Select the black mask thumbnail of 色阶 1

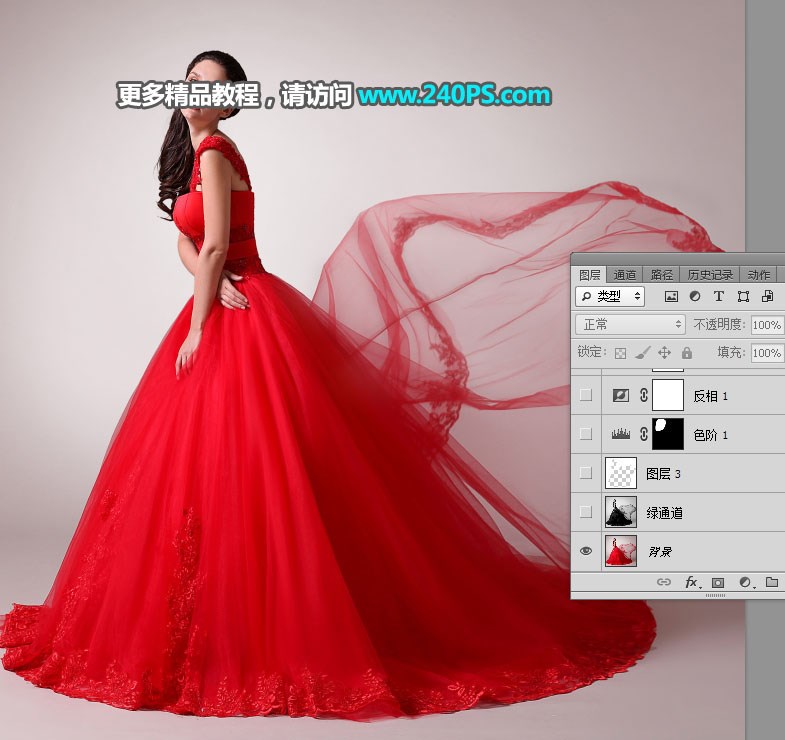coord(668,434)
